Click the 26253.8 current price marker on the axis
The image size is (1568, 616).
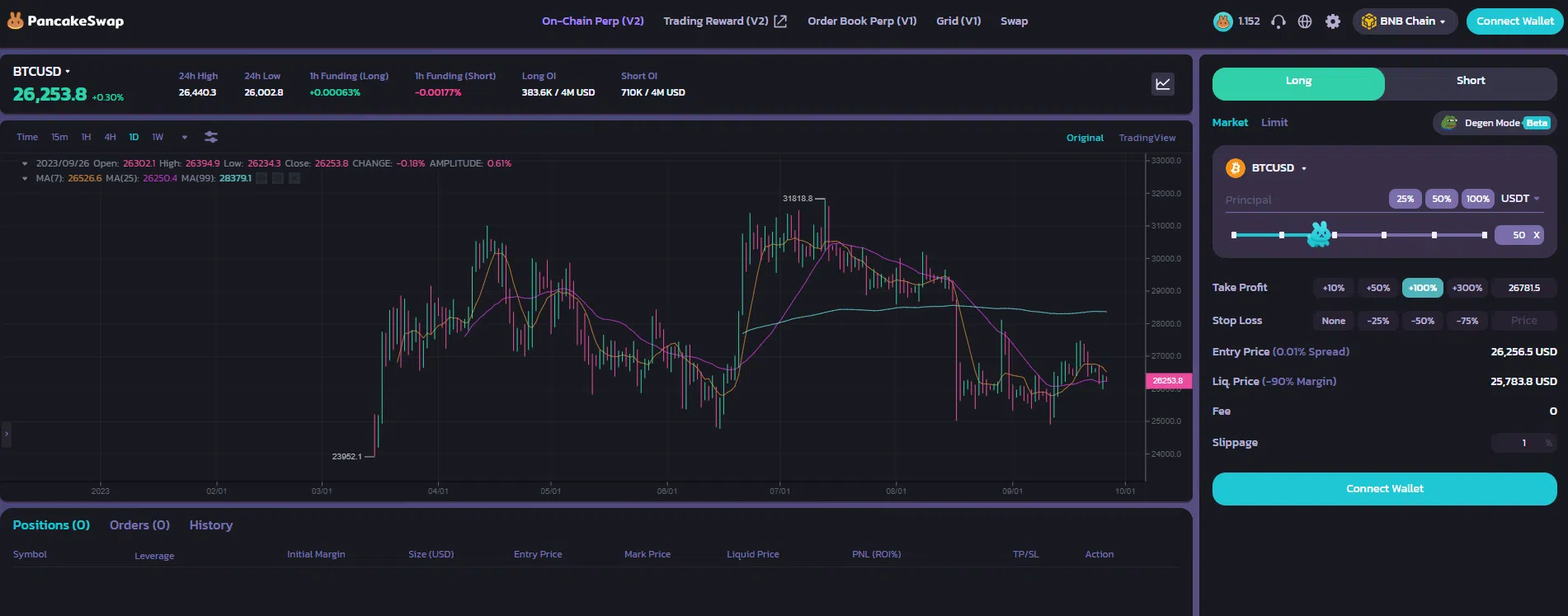(x=1168, y=381)
